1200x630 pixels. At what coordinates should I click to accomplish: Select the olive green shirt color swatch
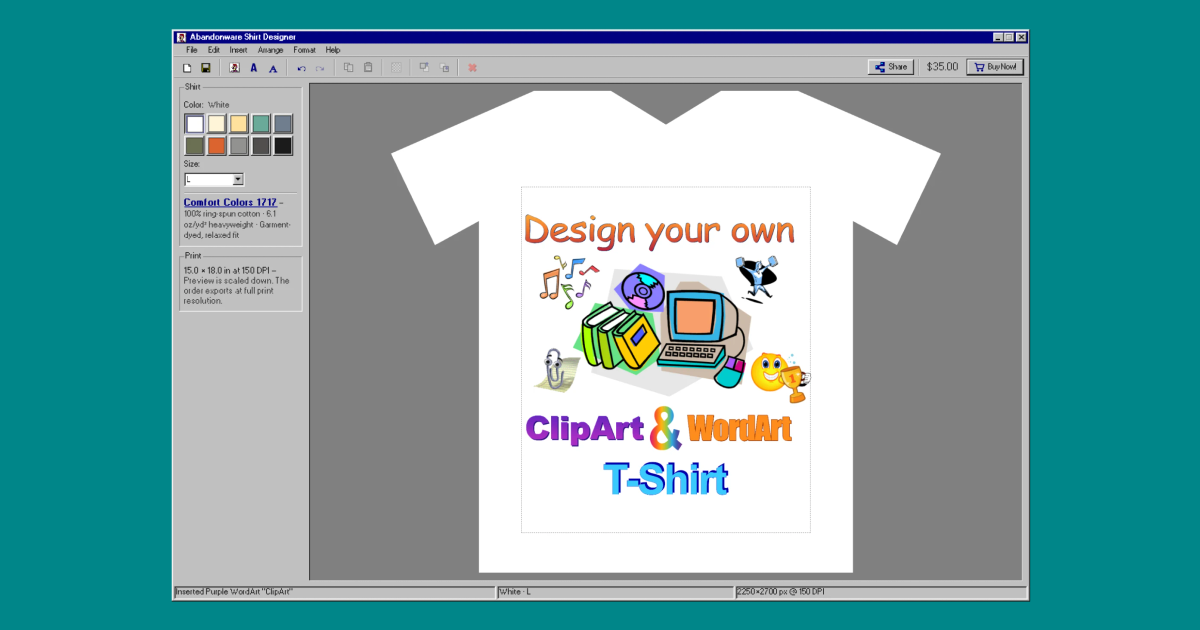[194, 146]
